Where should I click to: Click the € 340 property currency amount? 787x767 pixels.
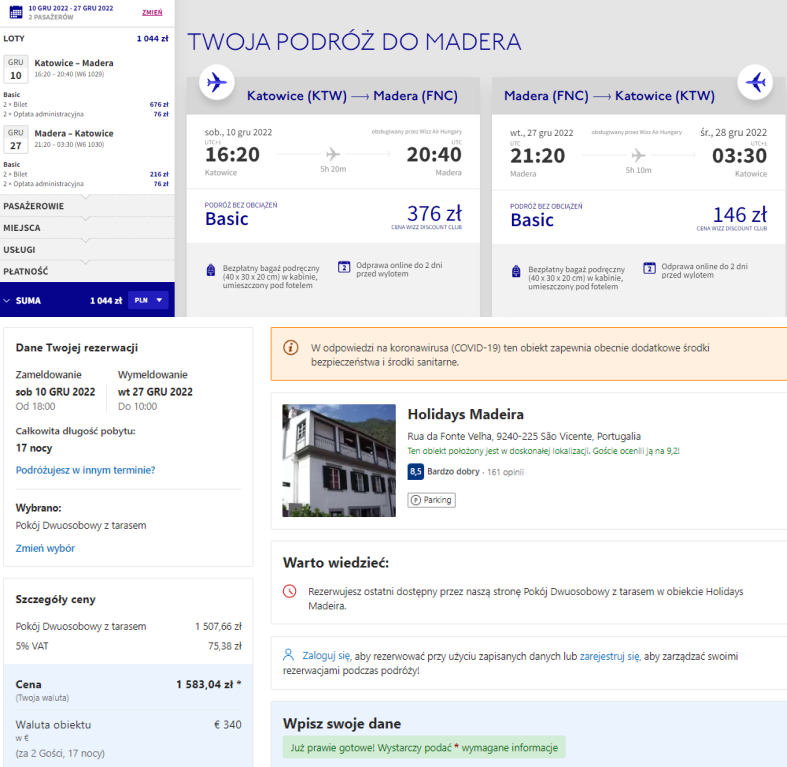pyautogui.click(x=227, y=724)
